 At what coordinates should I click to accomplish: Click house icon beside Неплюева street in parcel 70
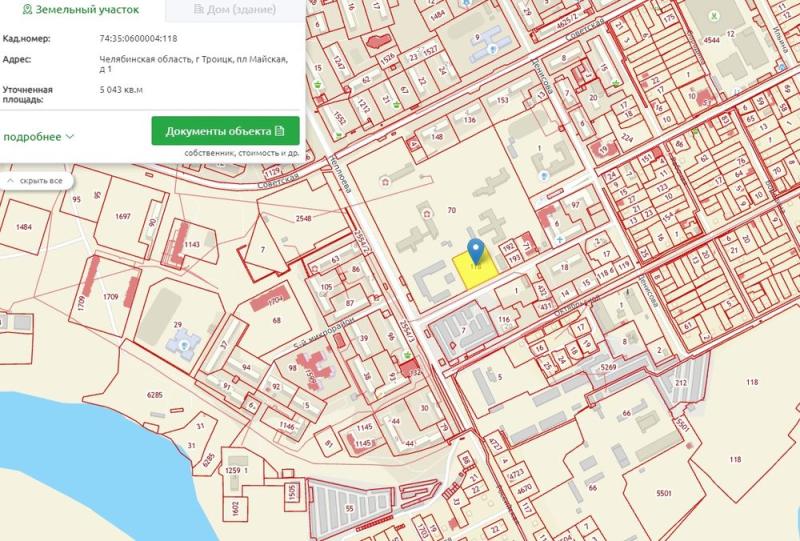point(385,181)
